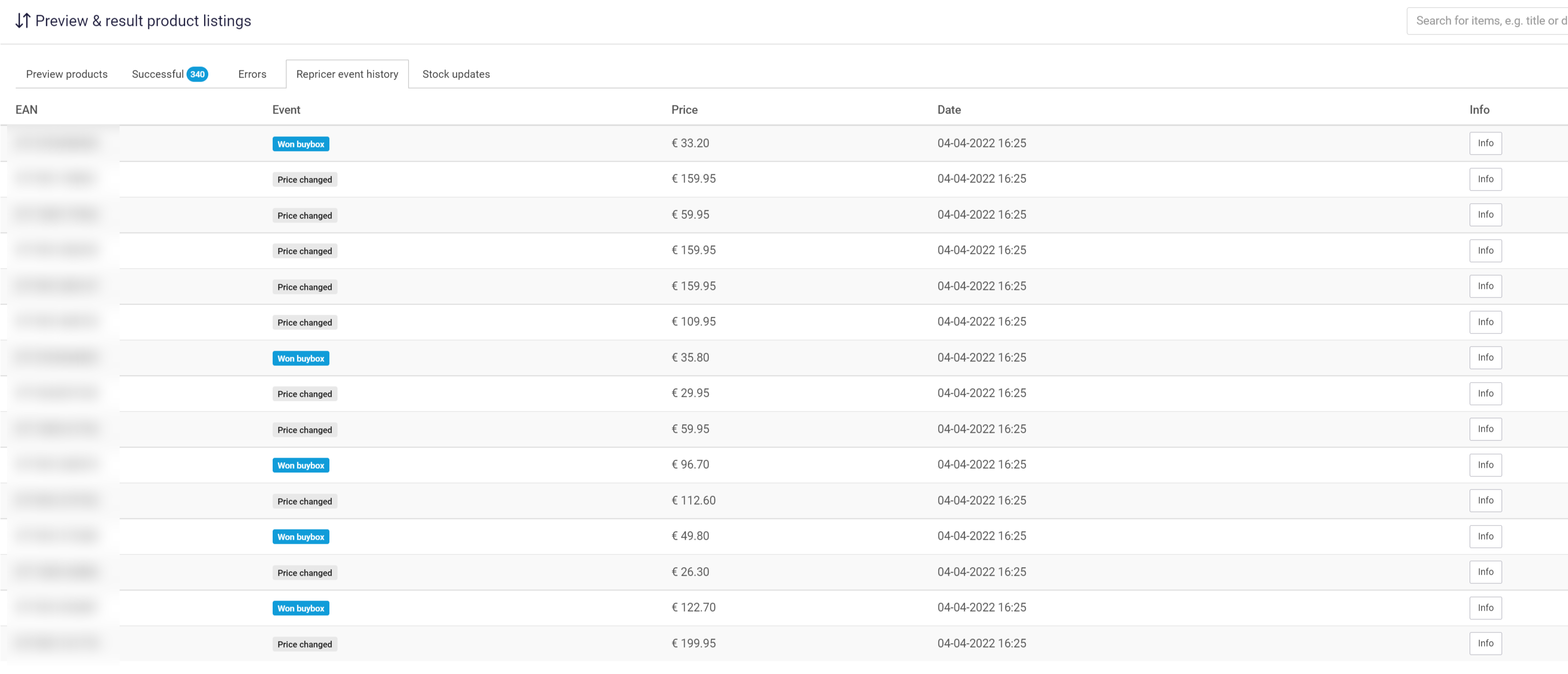
Task: Click Price changed badge for € 29.95
Action: pos(305,394)
